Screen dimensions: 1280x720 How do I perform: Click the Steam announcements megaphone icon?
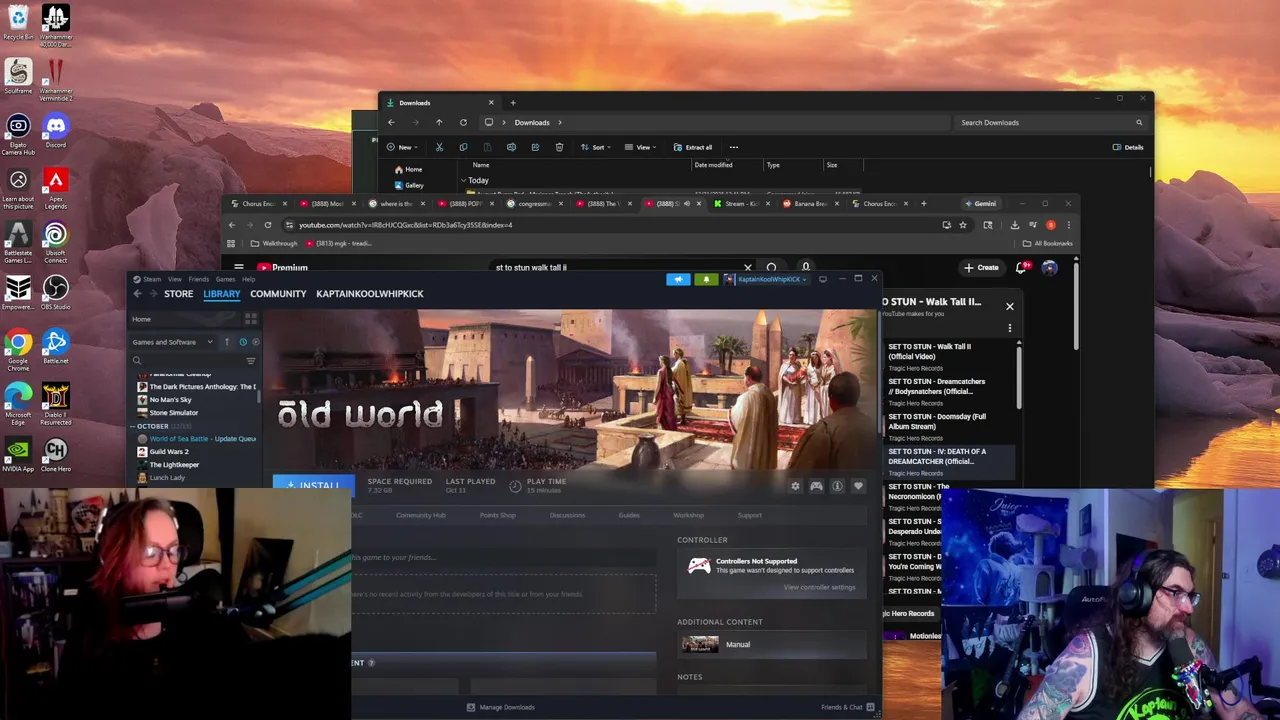tap(678, 279)
